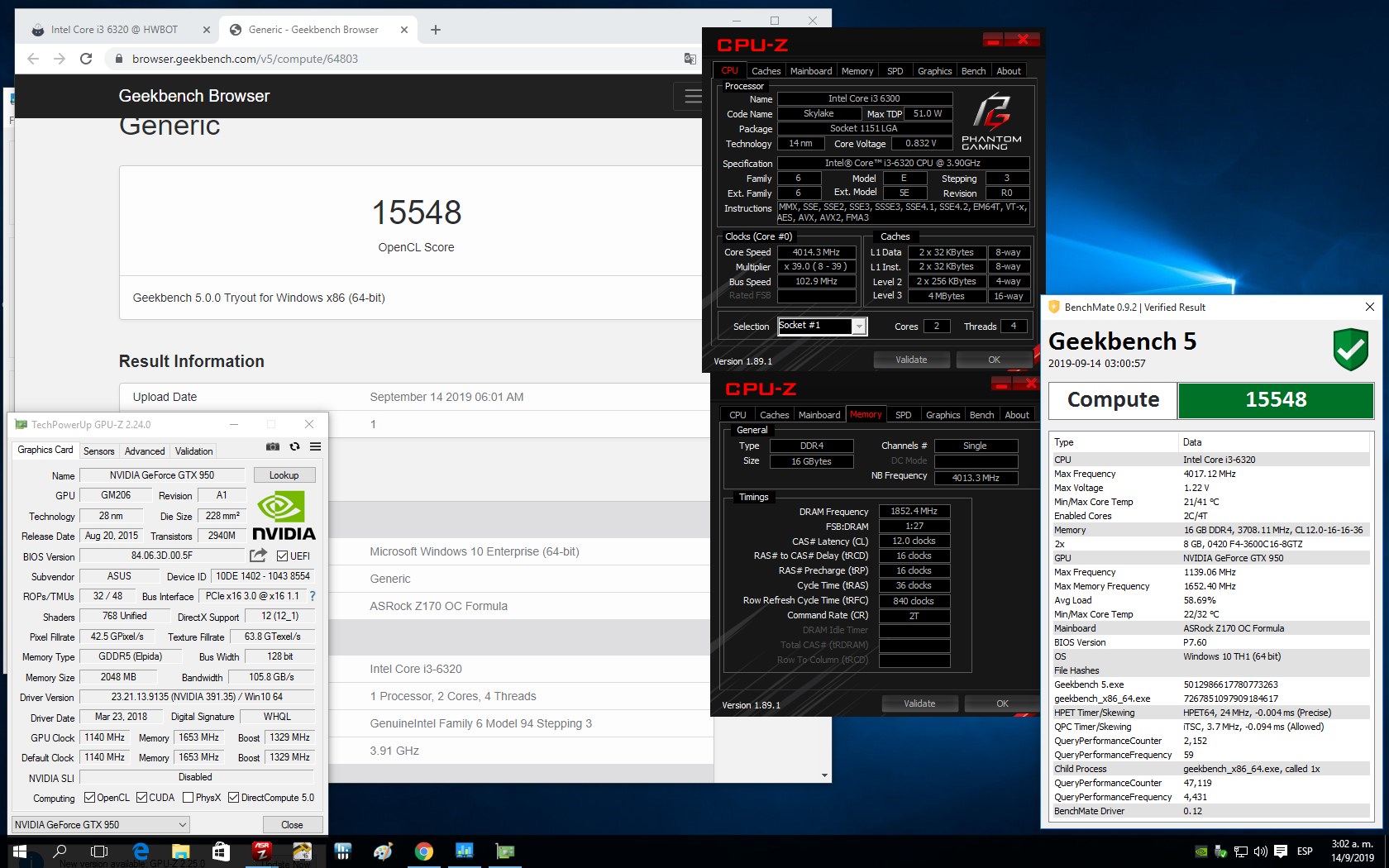The width and height of the screenshot is (1389, 868).
Task: Click the Lookup button in GPU-Z
Action: pyautogui.click(x=284, y=475)
